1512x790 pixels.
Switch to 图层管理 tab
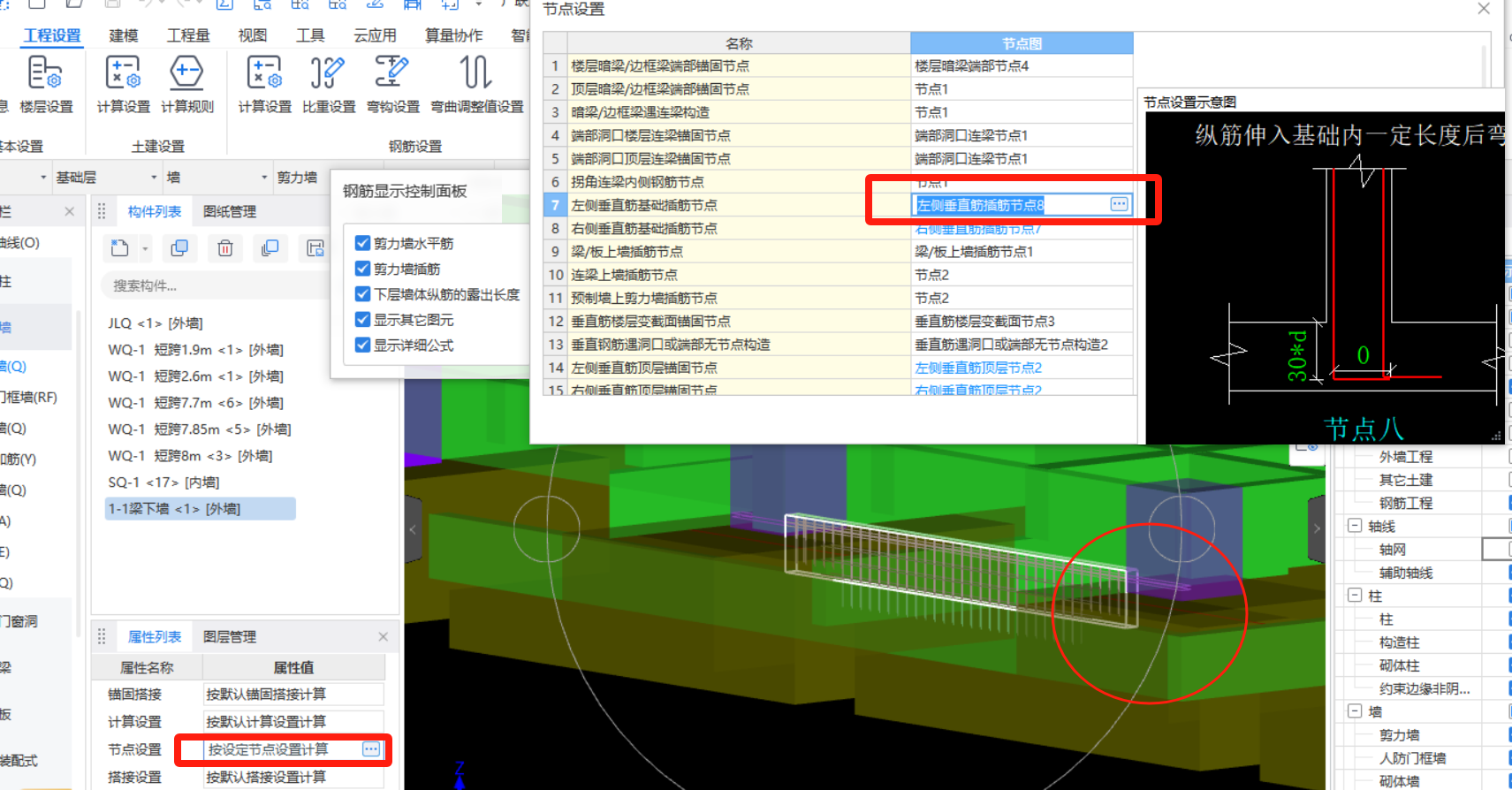click(x=230, y=636)
